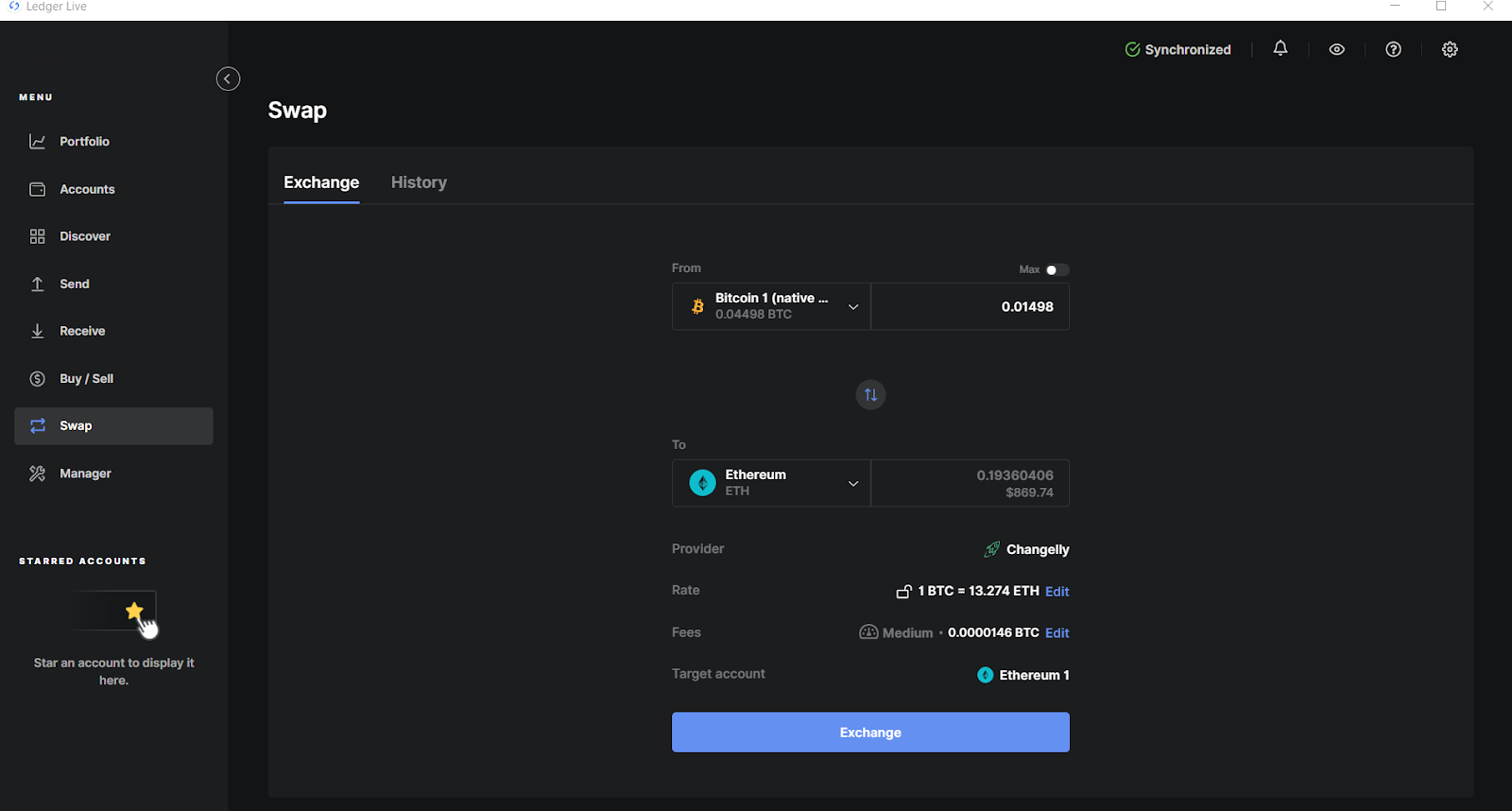Switch to the History tab

[419, 182]
